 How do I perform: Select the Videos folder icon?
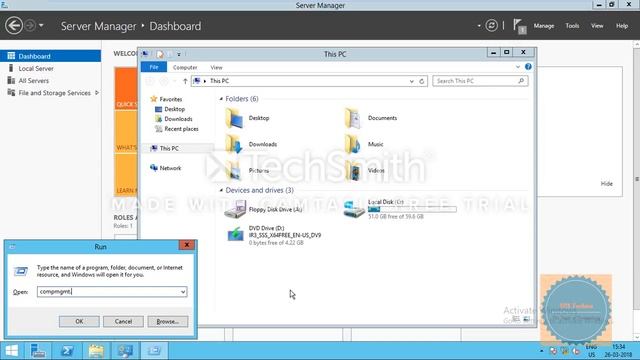click(353, 171)
